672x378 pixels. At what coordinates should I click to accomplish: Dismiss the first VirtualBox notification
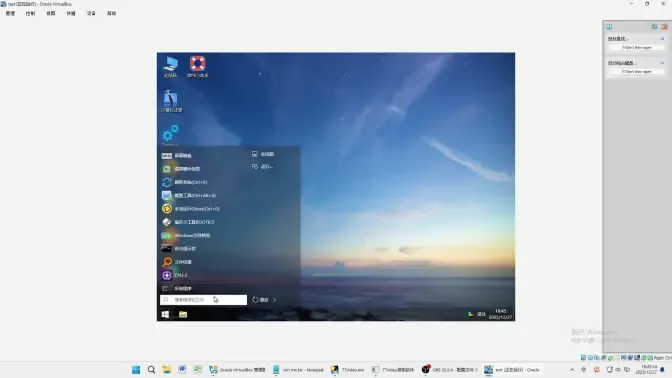click(662, 39)
